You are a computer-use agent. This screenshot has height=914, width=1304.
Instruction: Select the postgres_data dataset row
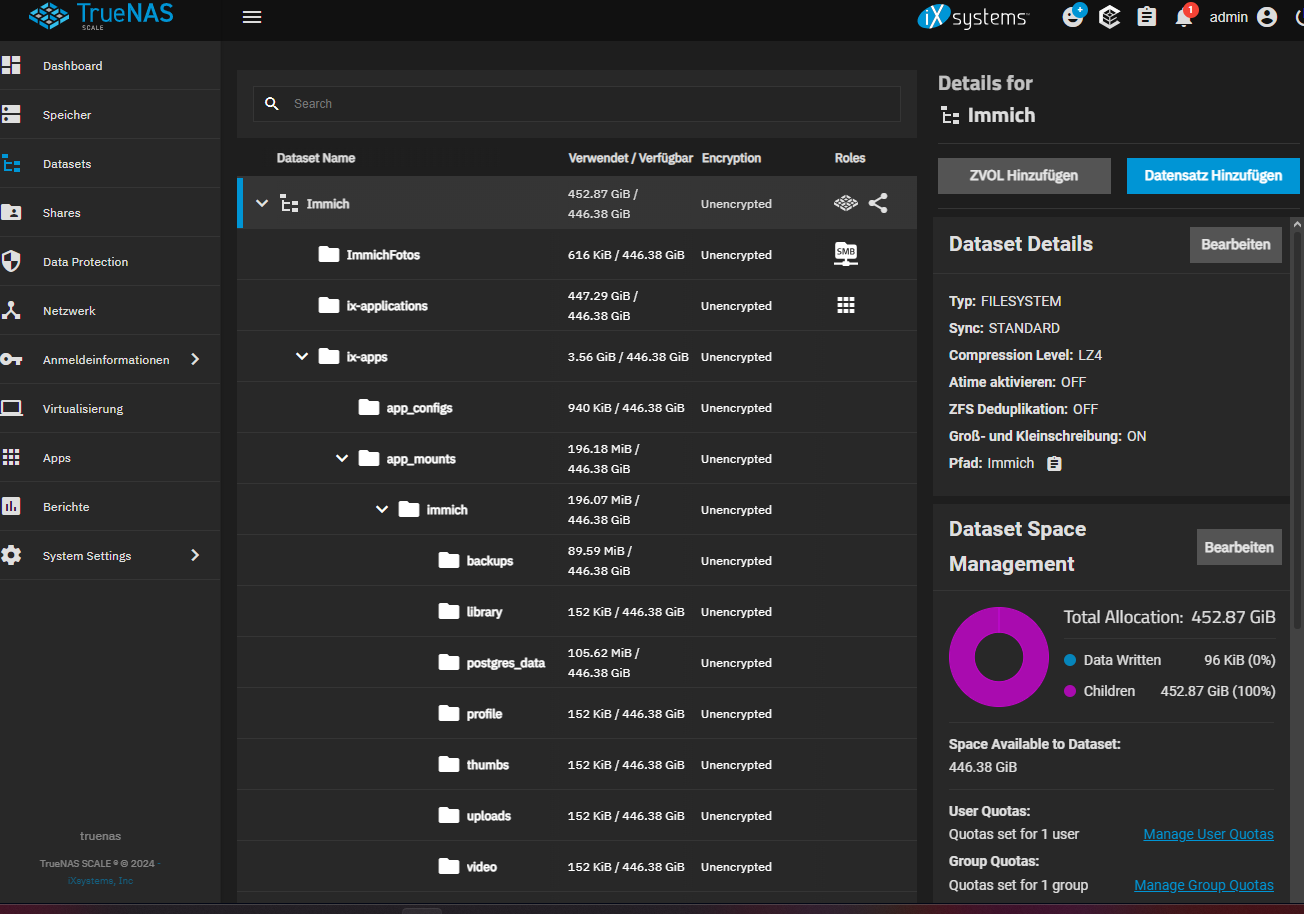tap(505, 663)
